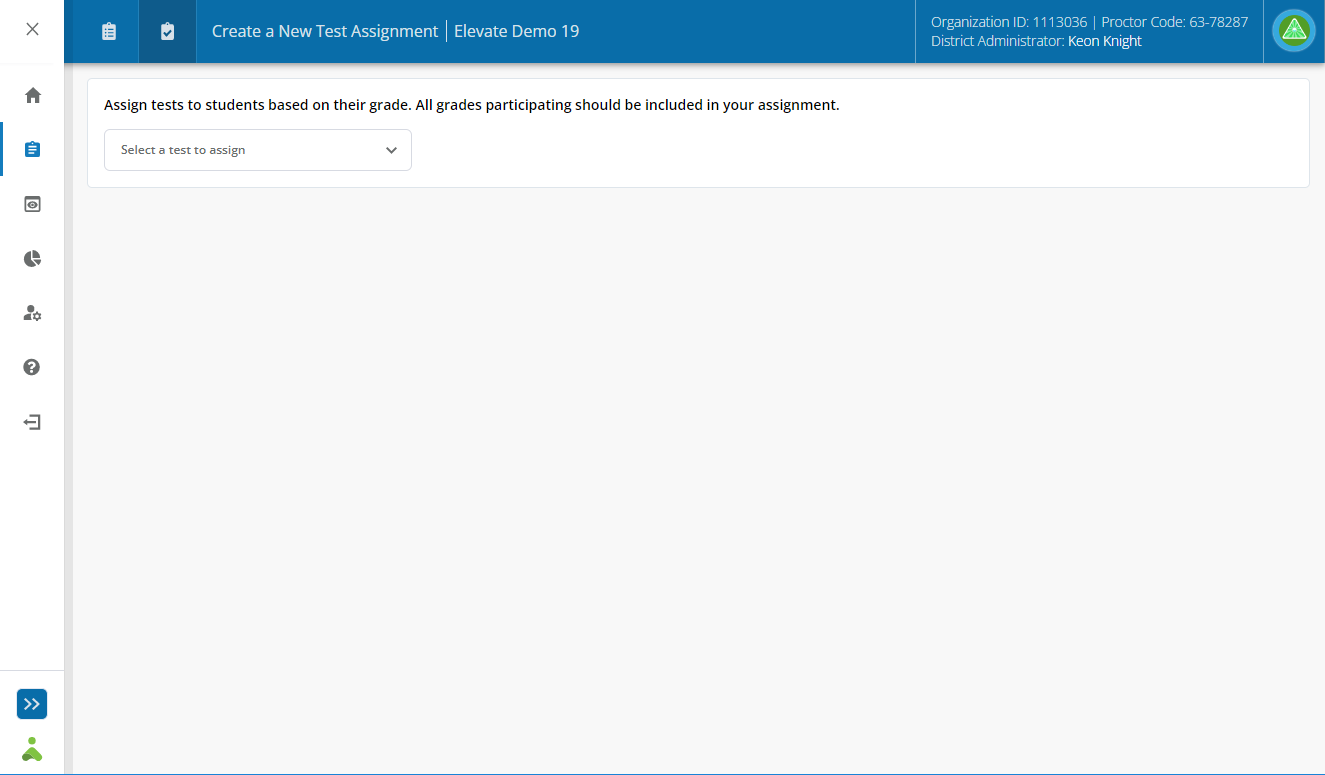Click the 'Elevate Demo 19' header label
This screenshot has height=775, width=1325.
[x=516, y=31]
